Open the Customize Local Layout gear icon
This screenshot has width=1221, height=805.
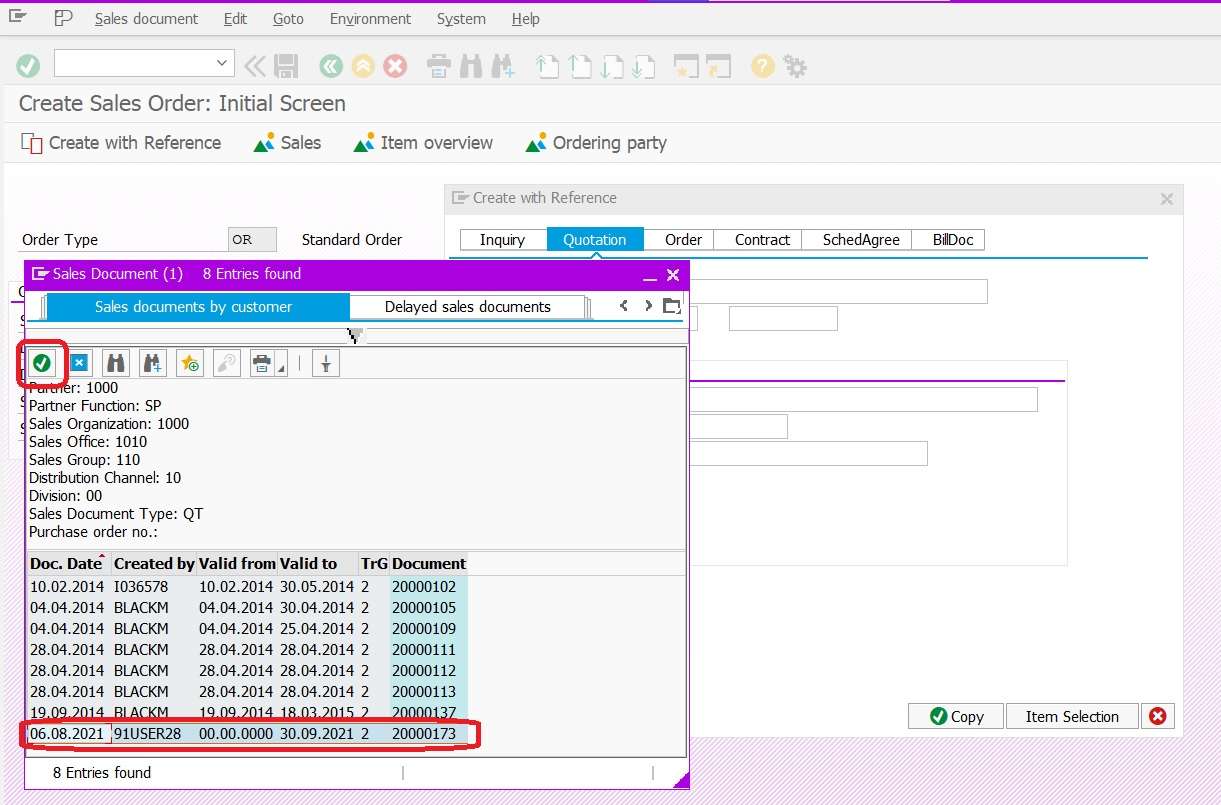coord(793,66)
